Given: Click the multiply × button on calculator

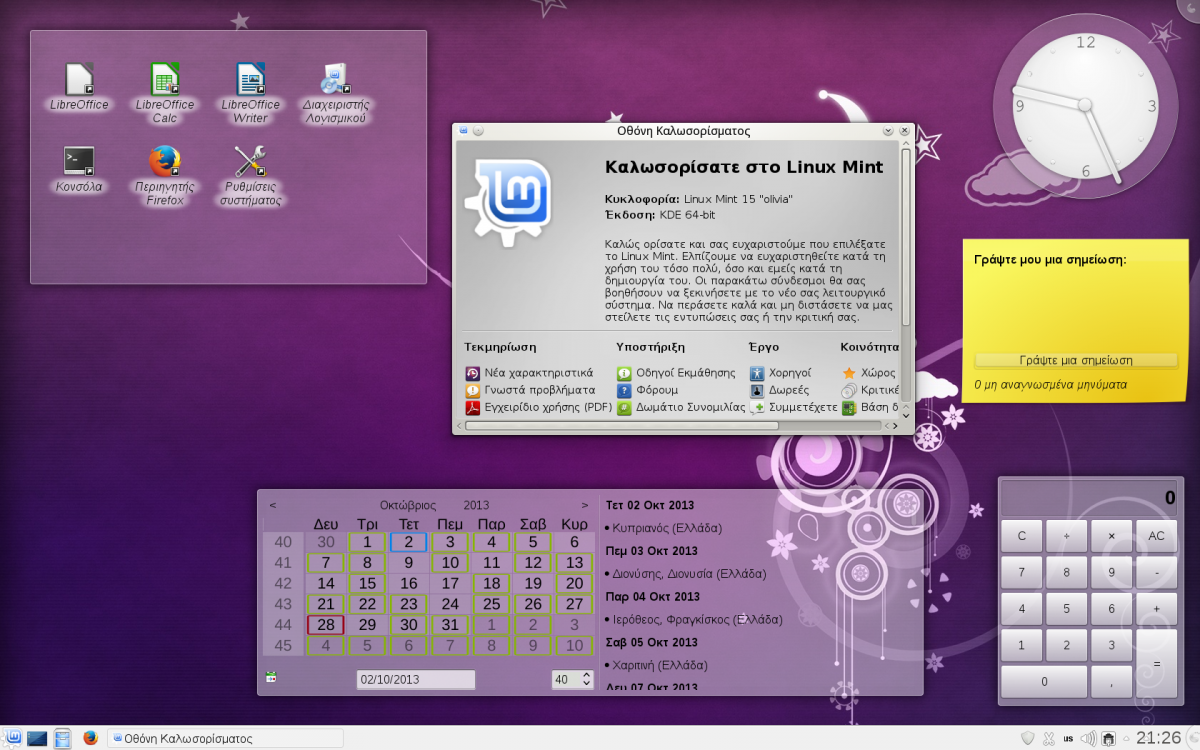Looking at the screenshot, I should (x=1111, y=536).
